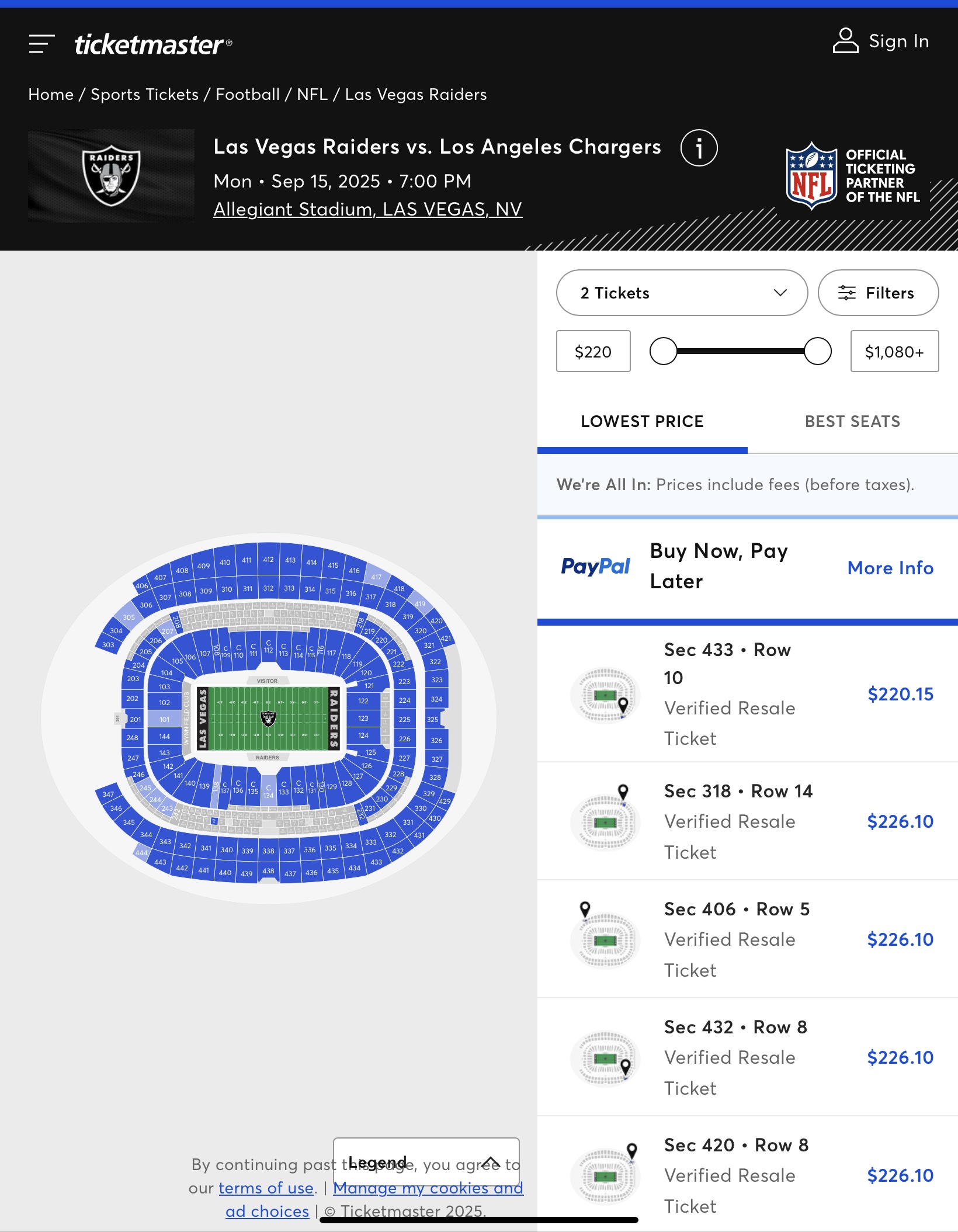
Task: Expand the Legend panel chevron
Action: click(491, 1162)
